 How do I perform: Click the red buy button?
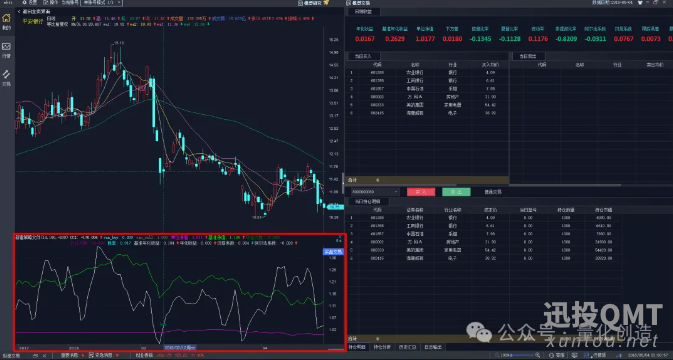421,192
